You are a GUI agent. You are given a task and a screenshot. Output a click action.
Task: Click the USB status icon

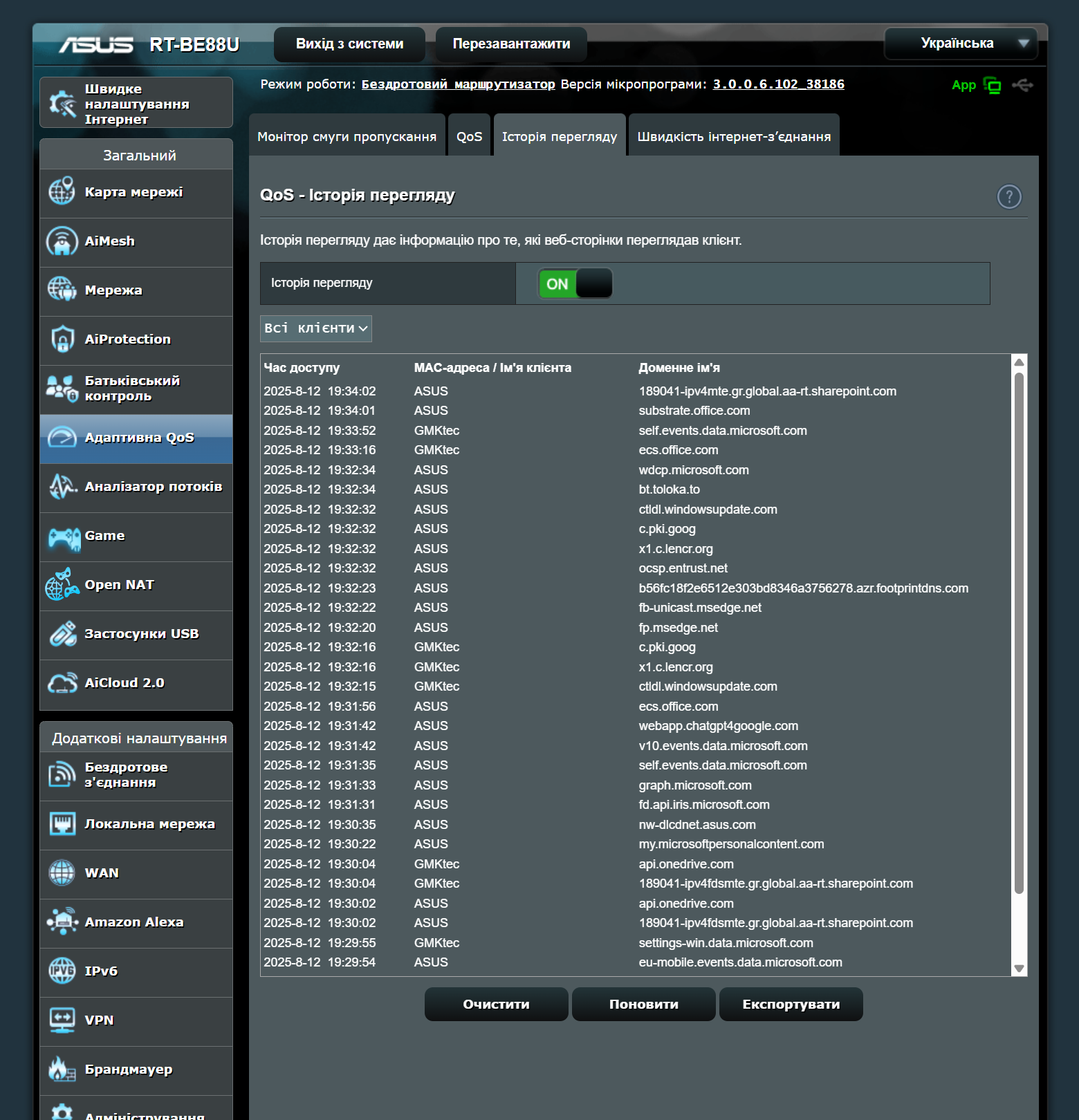point(1022,85)
